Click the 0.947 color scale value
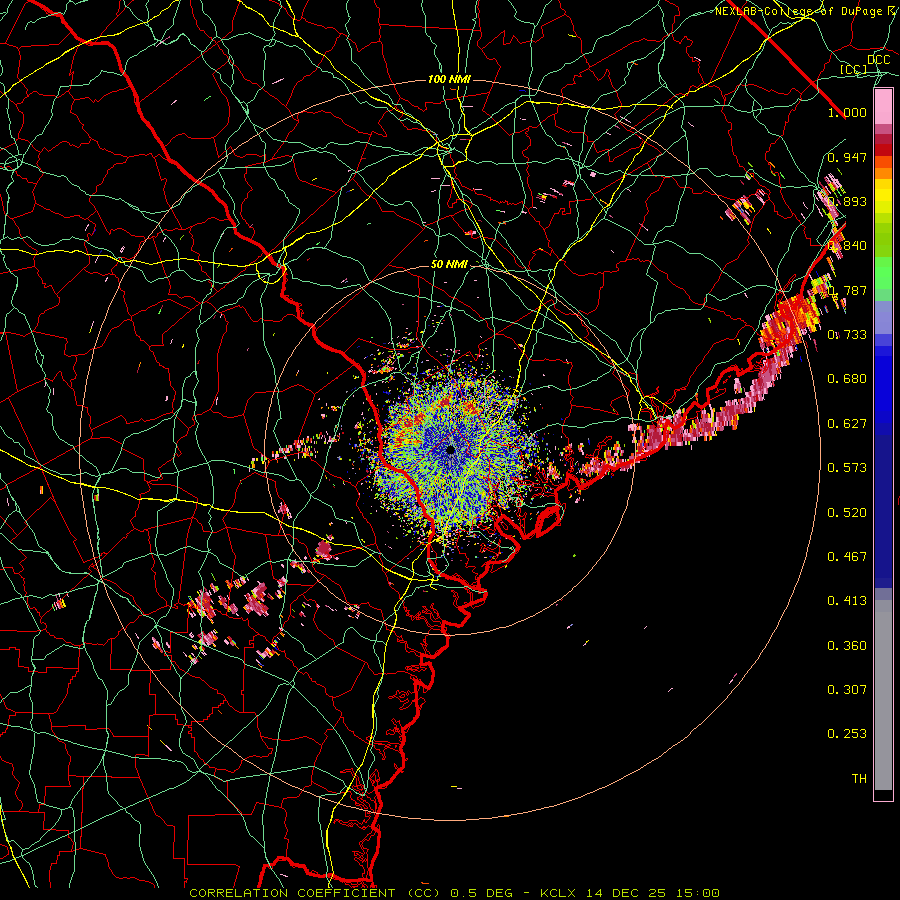Screen dimensions: 900x900 coord(847,157)
